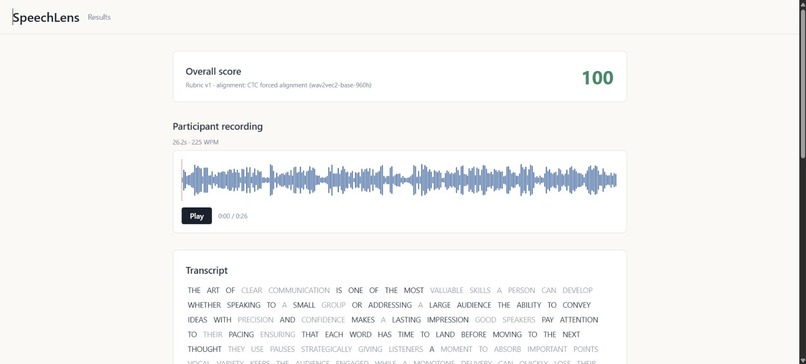Image resolution: width=806 pixels, height=364 pixels.
Task: Click the SpeechLens logo
Action: 46,17
